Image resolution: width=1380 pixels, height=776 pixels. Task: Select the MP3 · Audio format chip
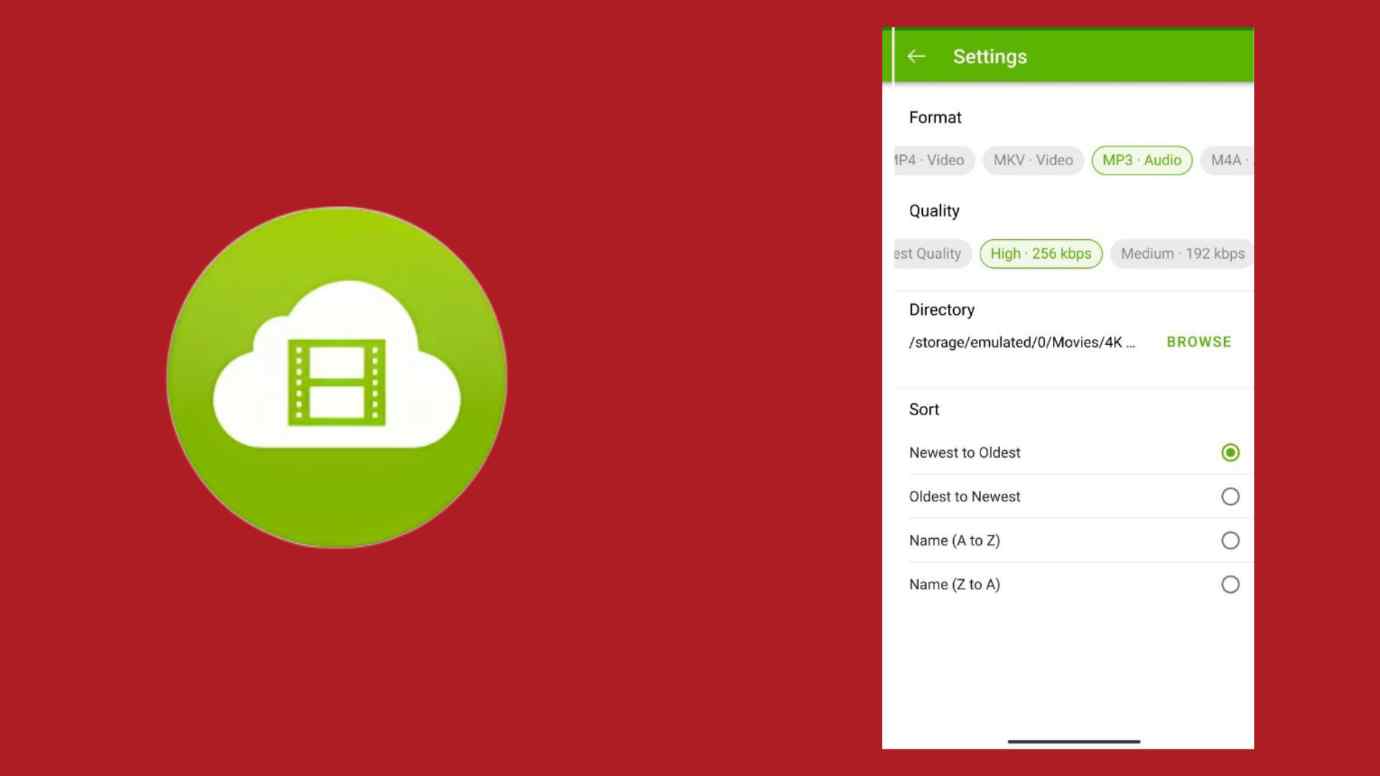[1141, 160]
